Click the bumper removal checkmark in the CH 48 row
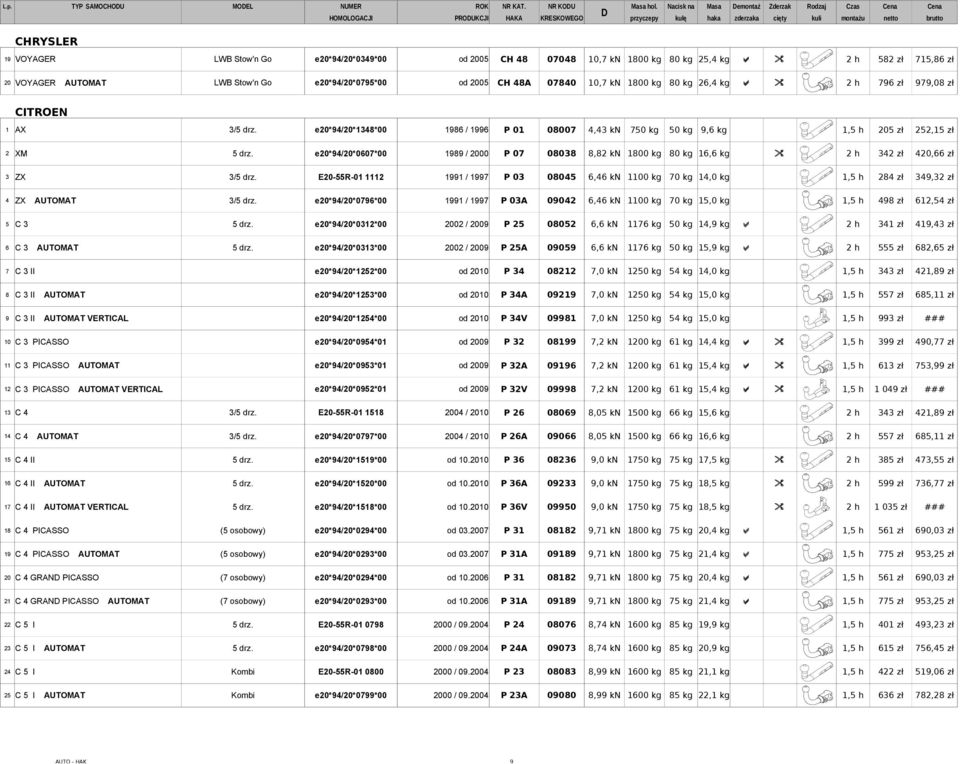The image size is (960, 764). [746, 60]
